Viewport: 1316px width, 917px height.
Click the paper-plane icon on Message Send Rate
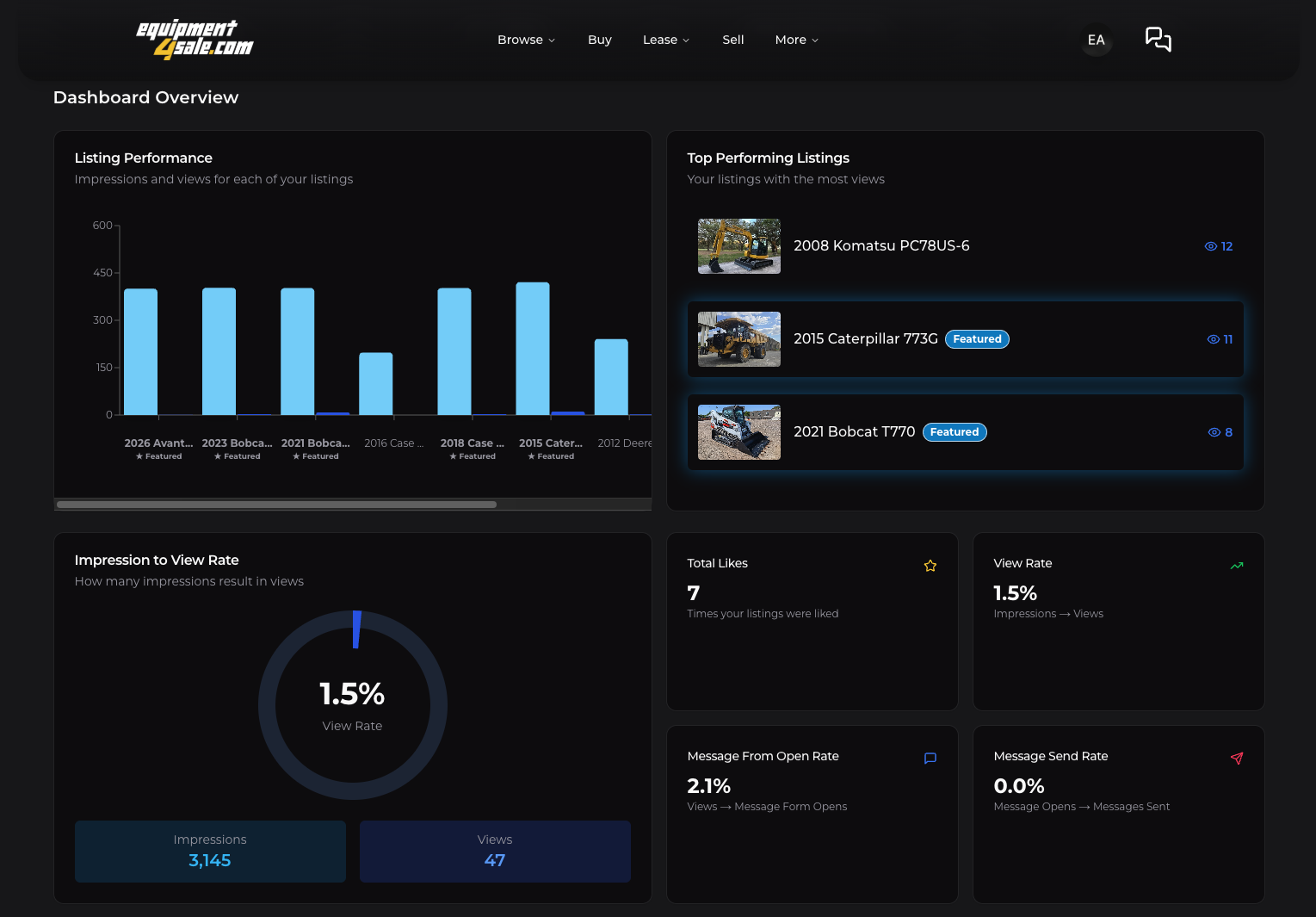pos(1237,759)
